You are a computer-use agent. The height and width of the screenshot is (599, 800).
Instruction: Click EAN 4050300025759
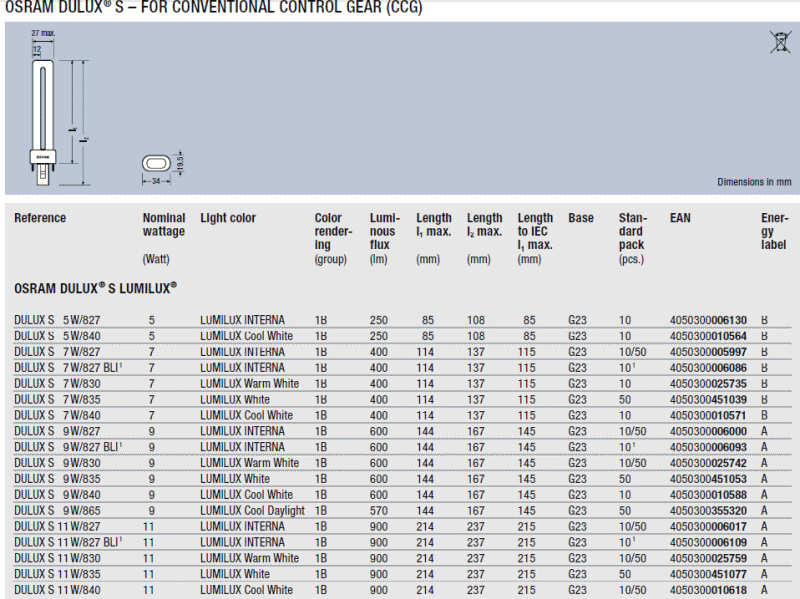click(x=708, y=558)
